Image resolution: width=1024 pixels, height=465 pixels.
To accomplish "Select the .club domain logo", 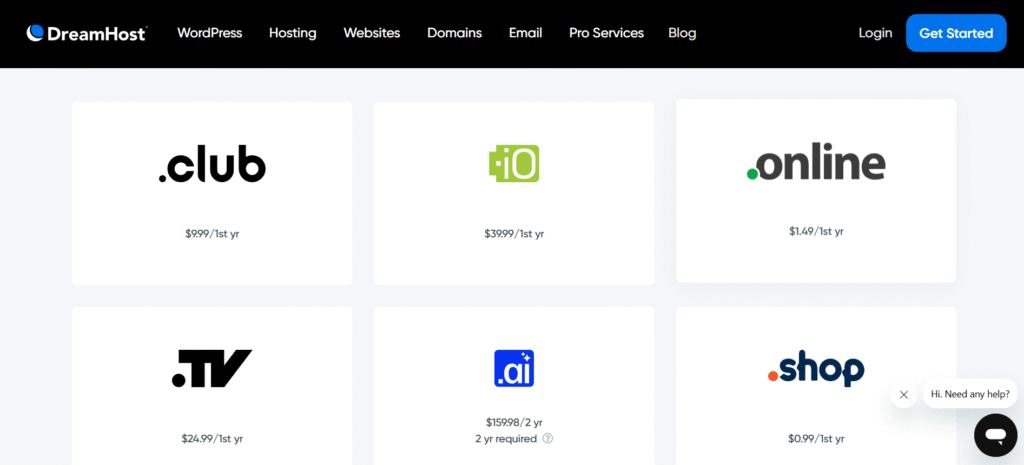I will 212,165.
